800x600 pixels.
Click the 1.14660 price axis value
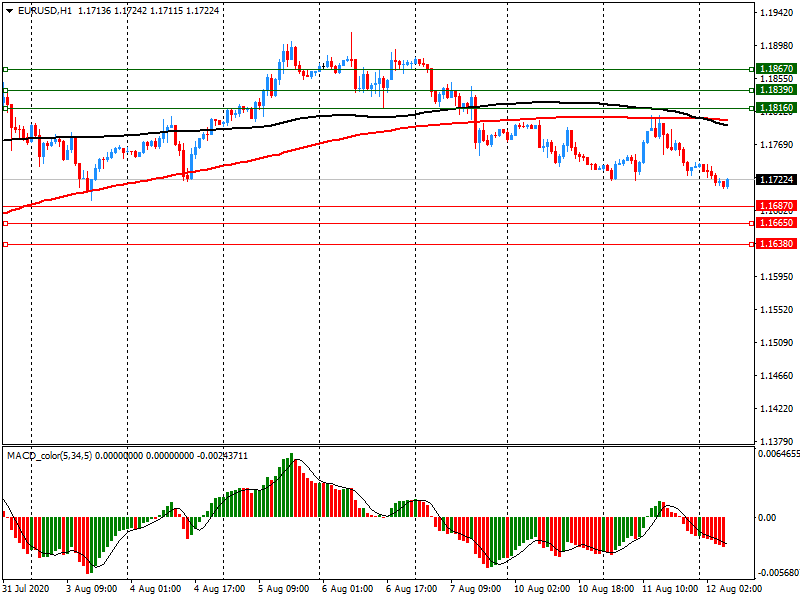[x=777, y=376]
